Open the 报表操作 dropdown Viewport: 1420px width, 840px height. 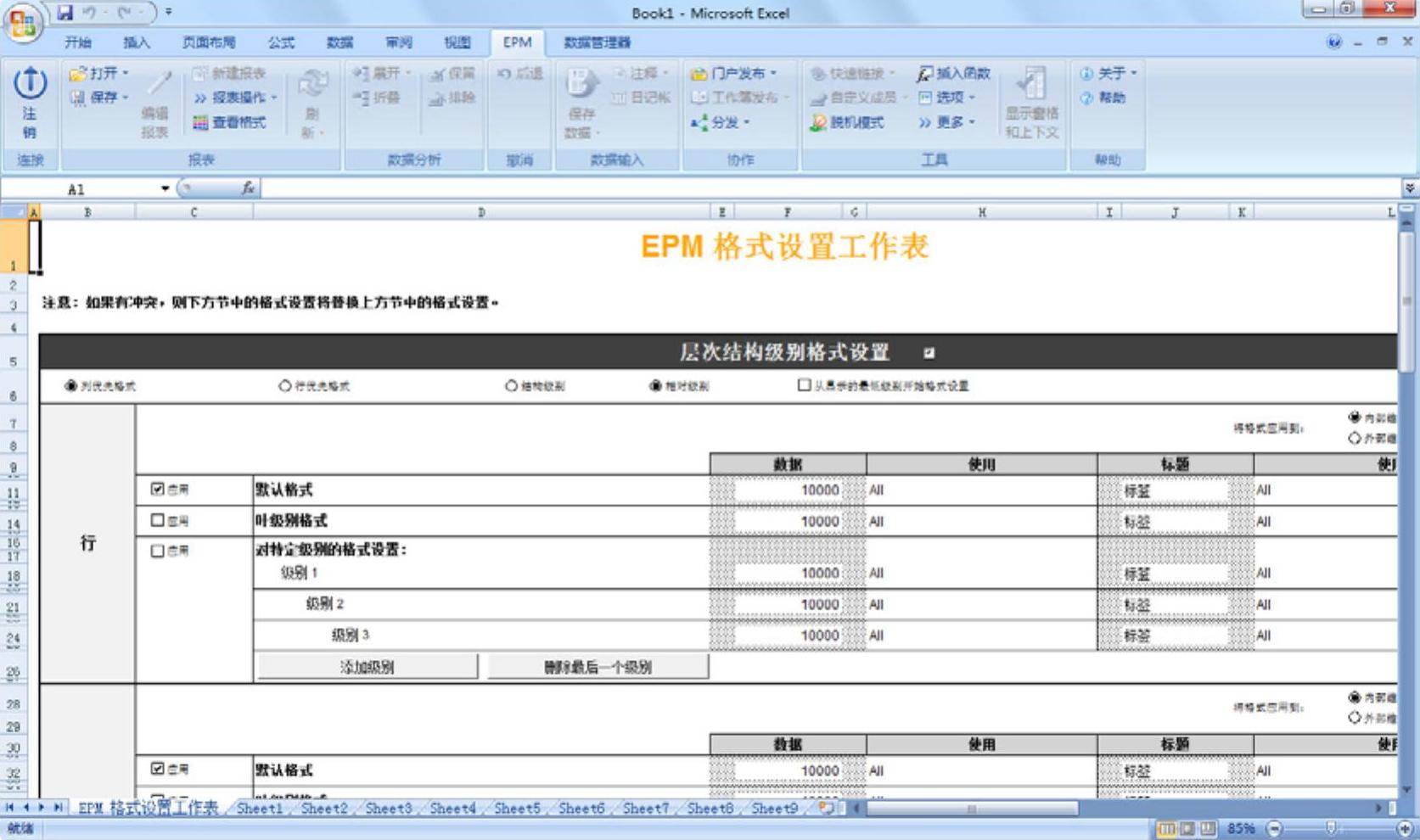coord(235,98)
